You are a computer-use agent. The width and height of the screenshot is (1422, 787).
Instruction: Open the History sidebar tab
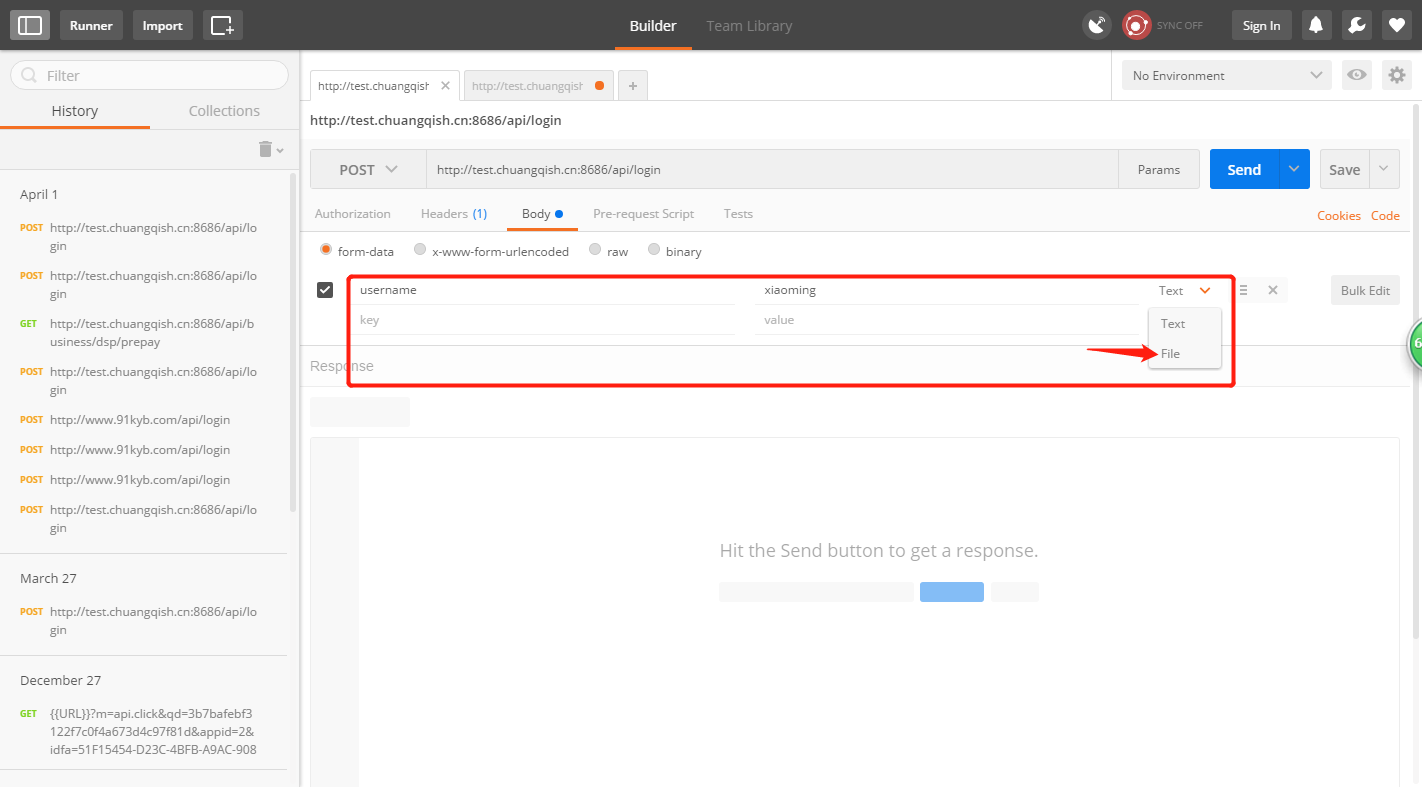(75, 111)
